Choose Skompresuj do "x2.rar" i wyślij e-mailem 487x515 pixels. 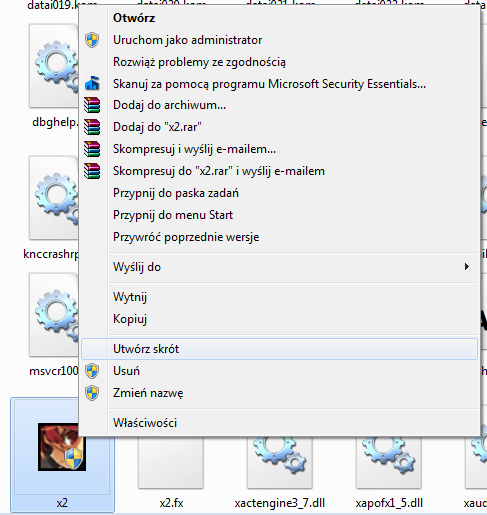[279, 171]
